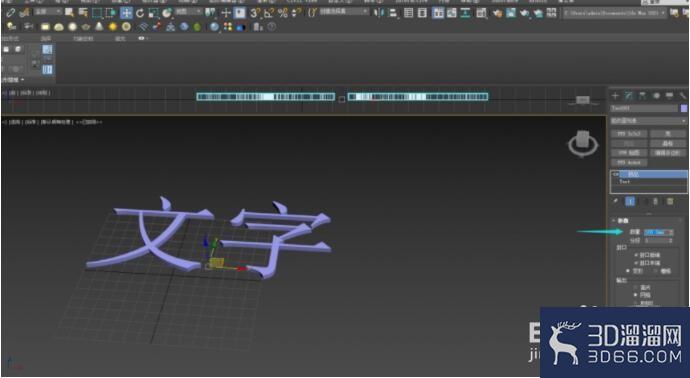Activate the Select and Move tool
Screen dimensions: 690x378
pyautogui.click(x=126, y=13)
